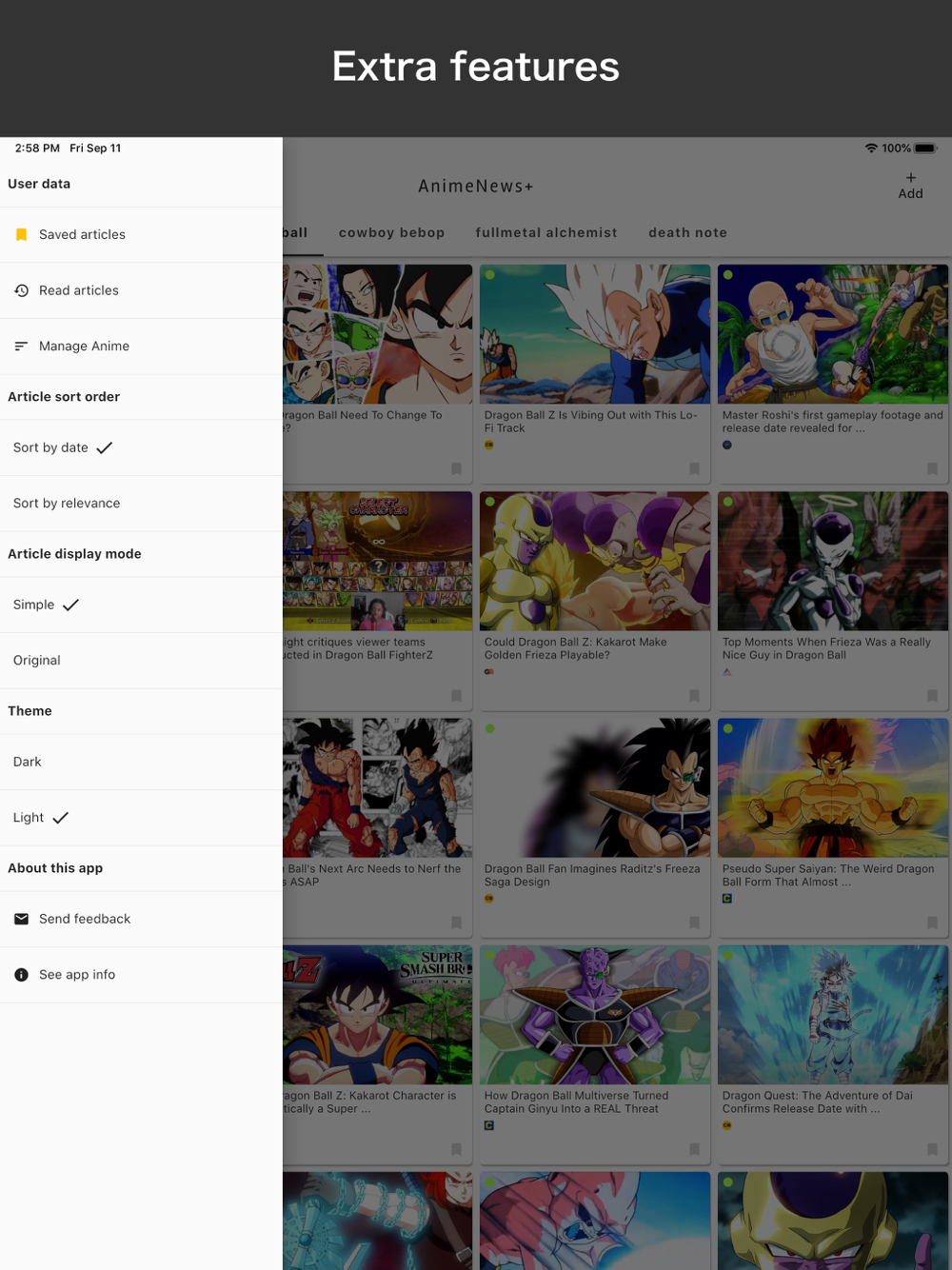This screenshot has height=1270, width=952.
Task: Bookmark the Top Moments Frieza article
Action: [x=932, y=696]
